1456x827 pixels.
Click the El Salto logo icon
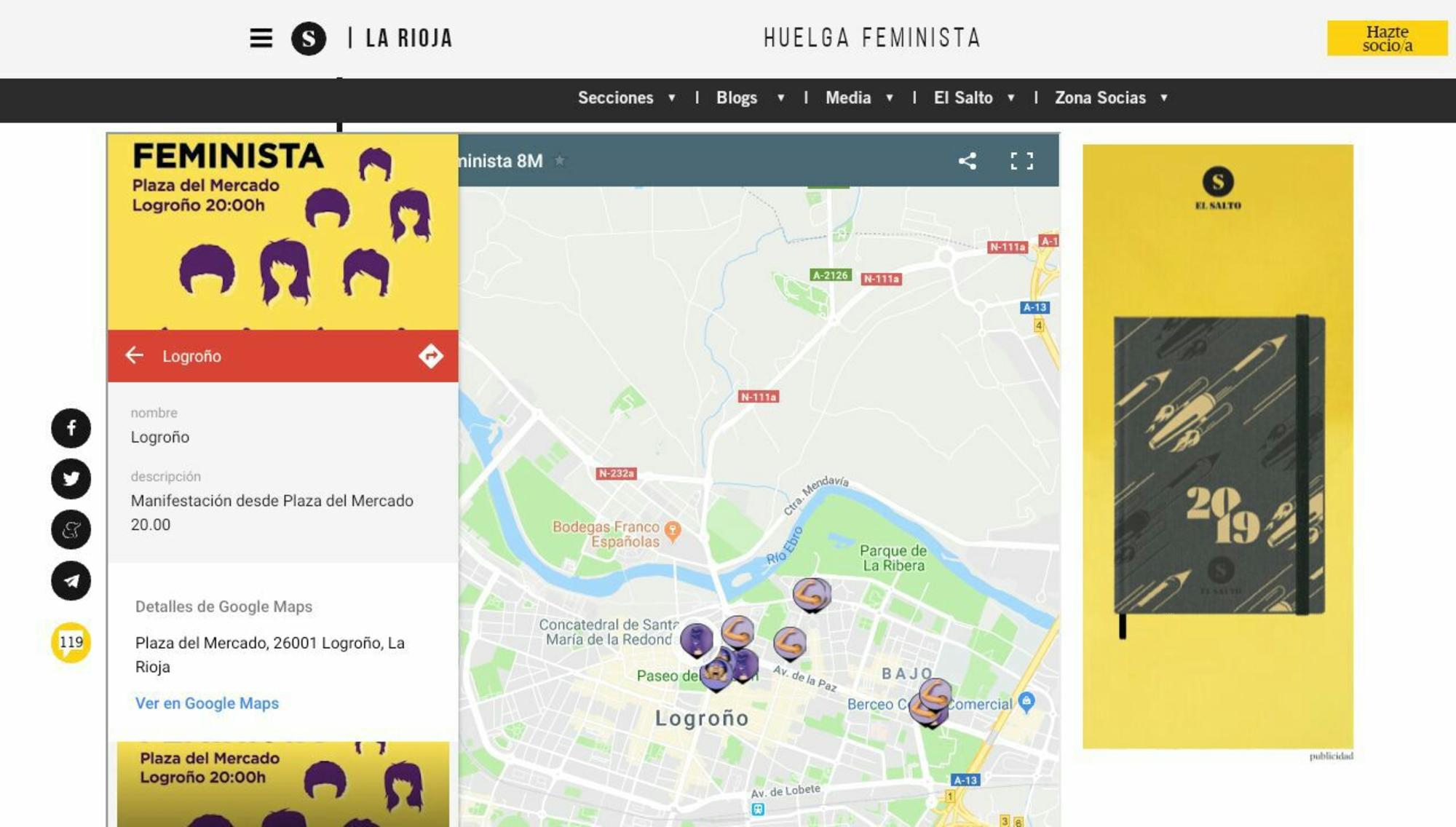point(309,38)
